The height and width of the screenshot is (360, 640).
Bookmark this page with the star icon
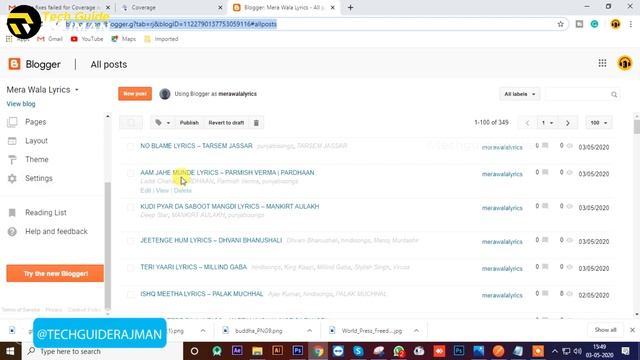[x=560, y=24]
